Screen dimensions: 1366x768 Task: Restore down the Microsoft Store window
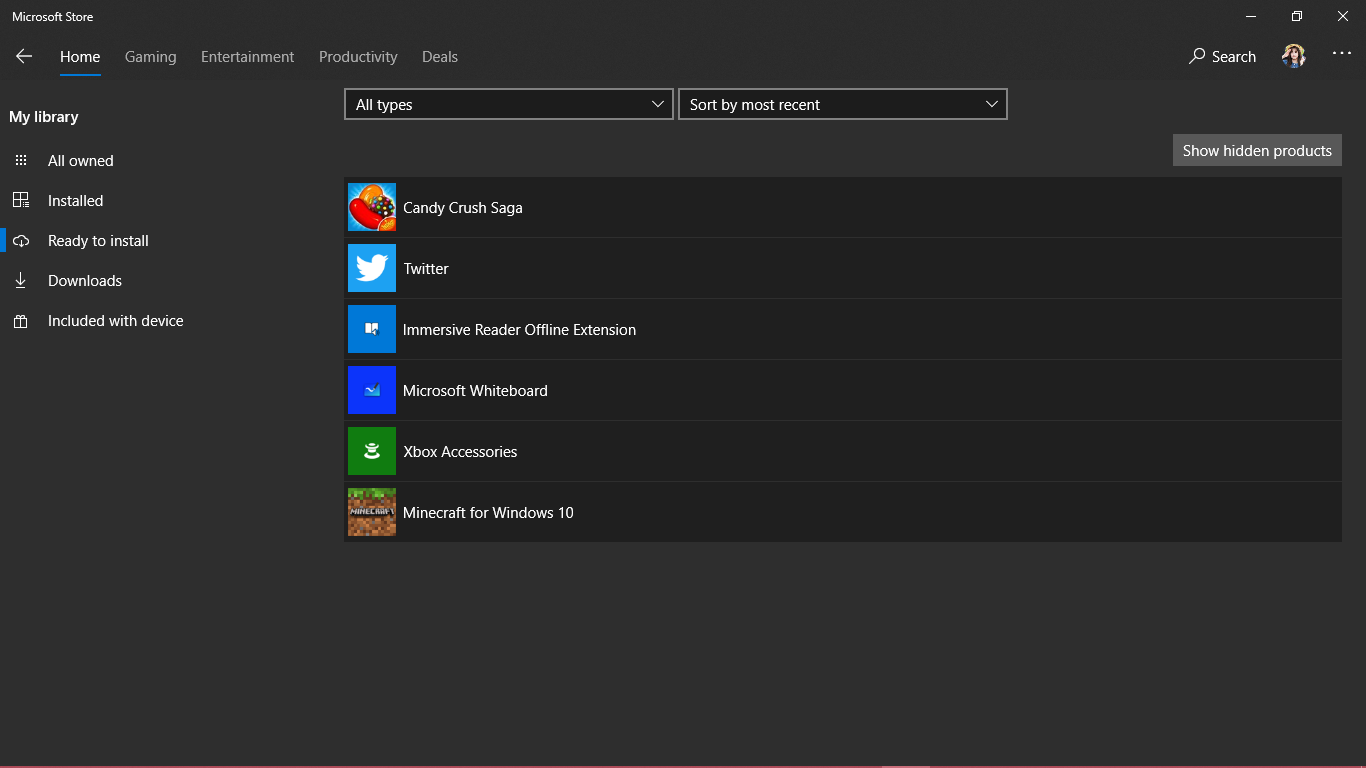click(1297, 16)
